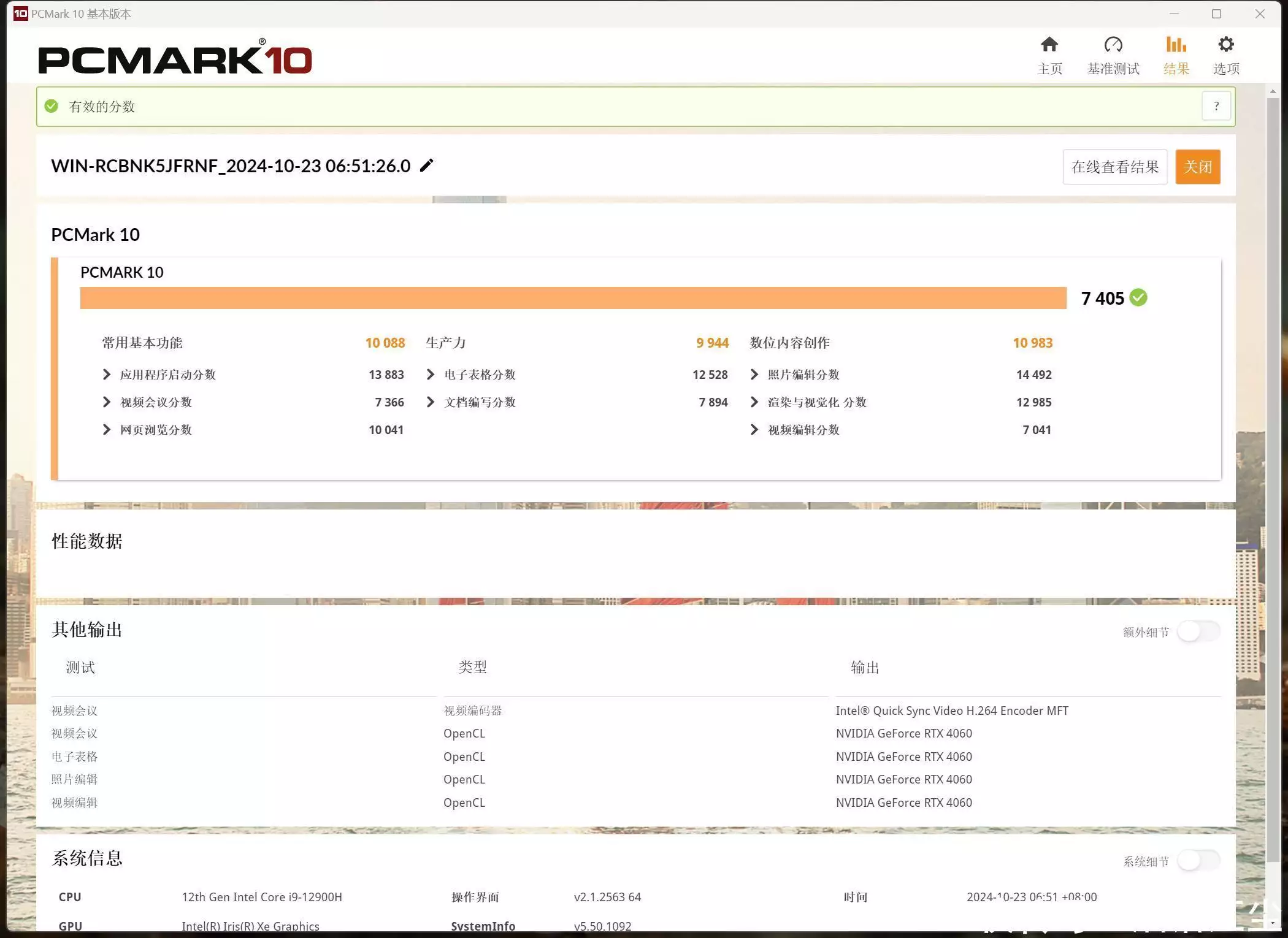Click the result name WIN-RCBNK5JFRNF_2024-10-23 06:51:26.0
The image size is (1288, 938).
[231, 166]
